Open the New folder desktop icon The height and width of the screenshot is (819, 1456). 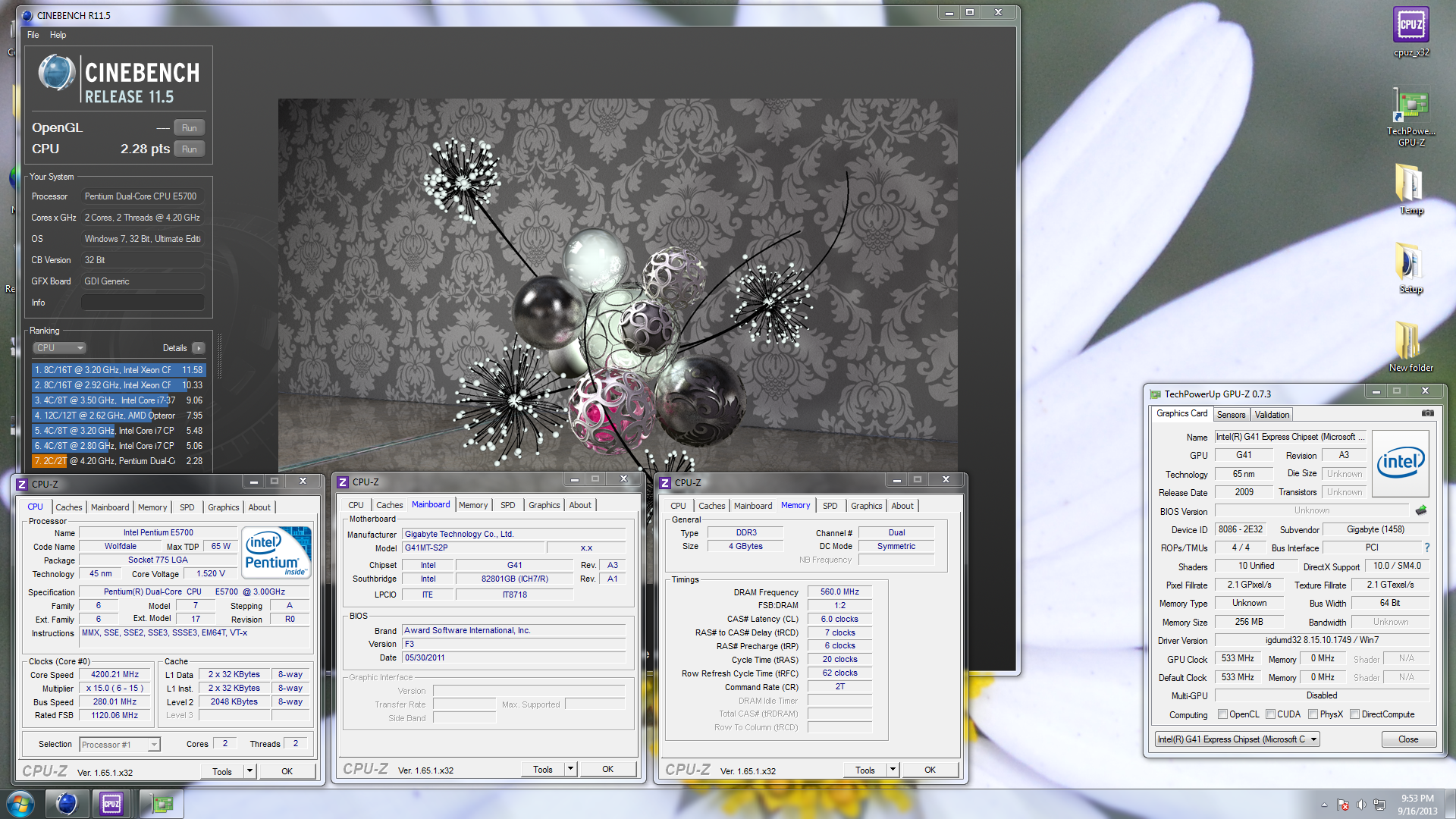click(x=1410, y=347)
